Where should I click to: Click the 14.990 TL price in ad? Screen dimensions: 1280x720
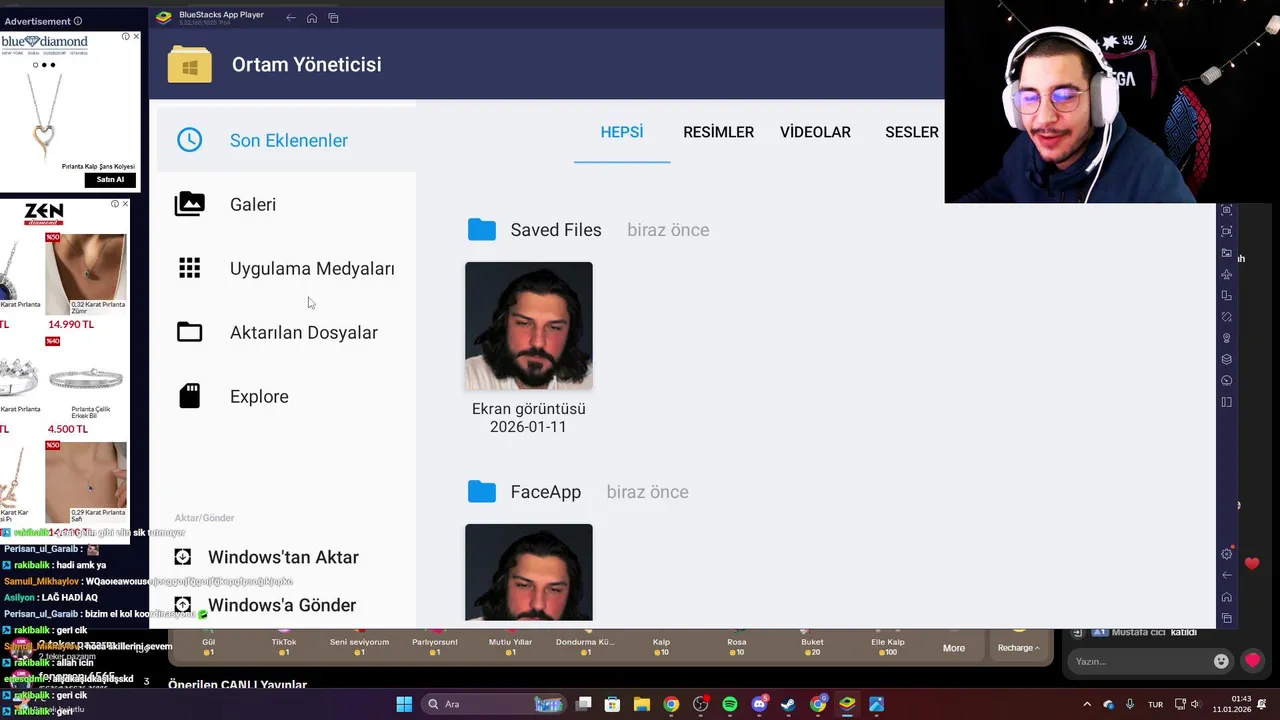tap(71, 324)
